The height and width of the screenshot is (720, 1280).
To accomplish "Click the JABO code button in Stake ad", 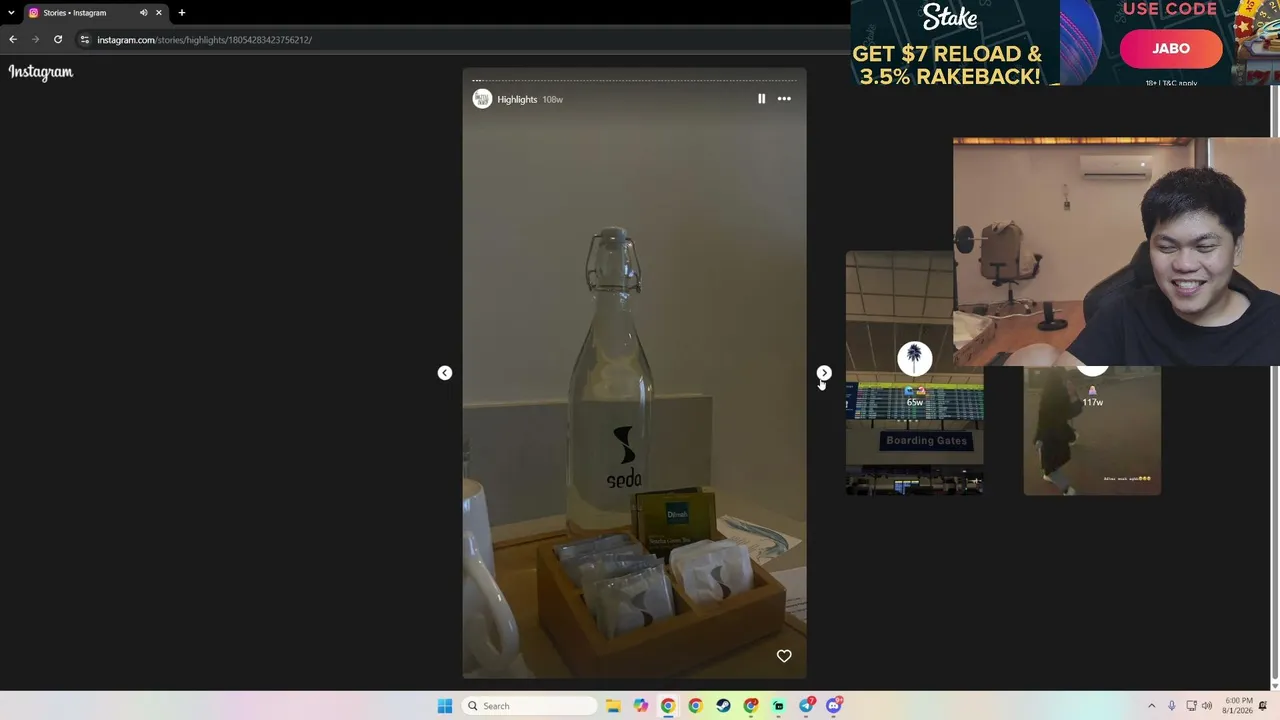I will [1171, 48].
